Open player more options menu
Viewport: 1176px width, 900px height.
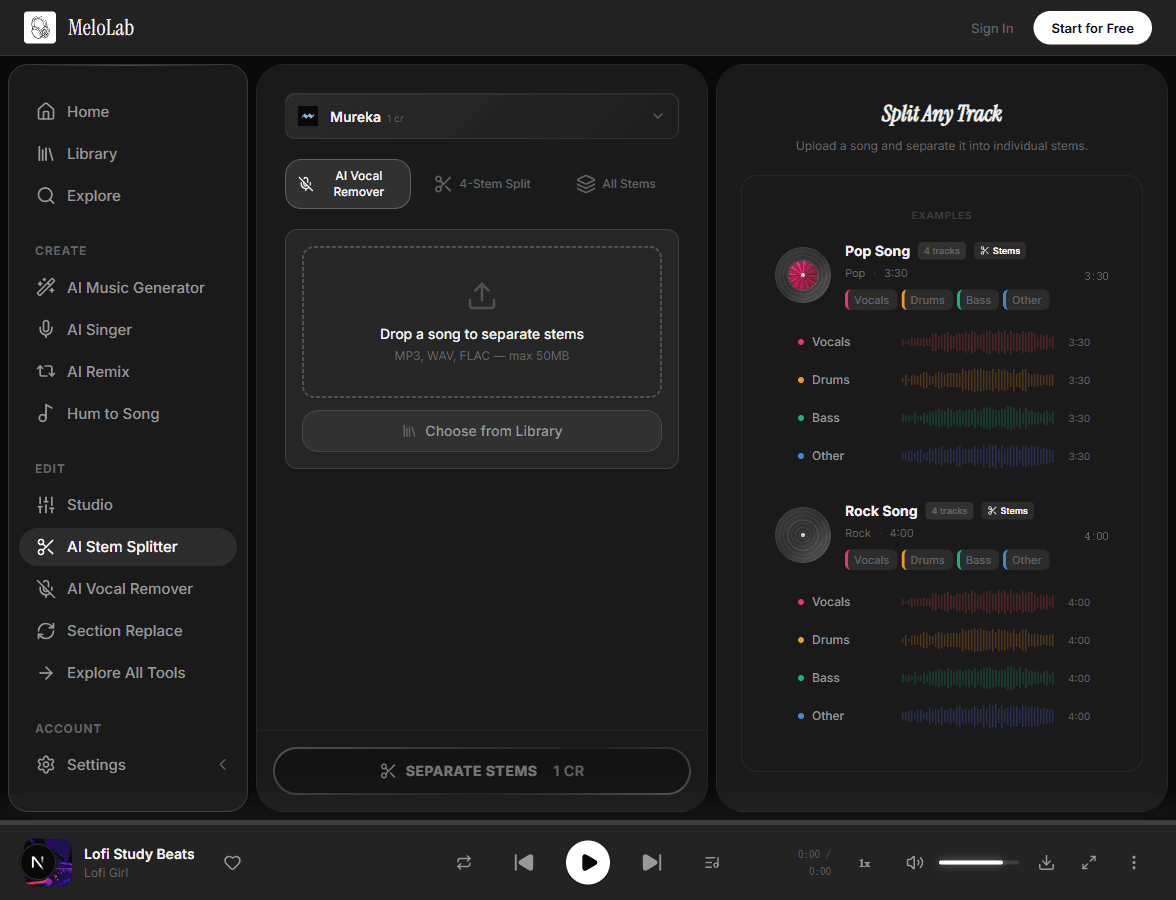click(1133, 862)
